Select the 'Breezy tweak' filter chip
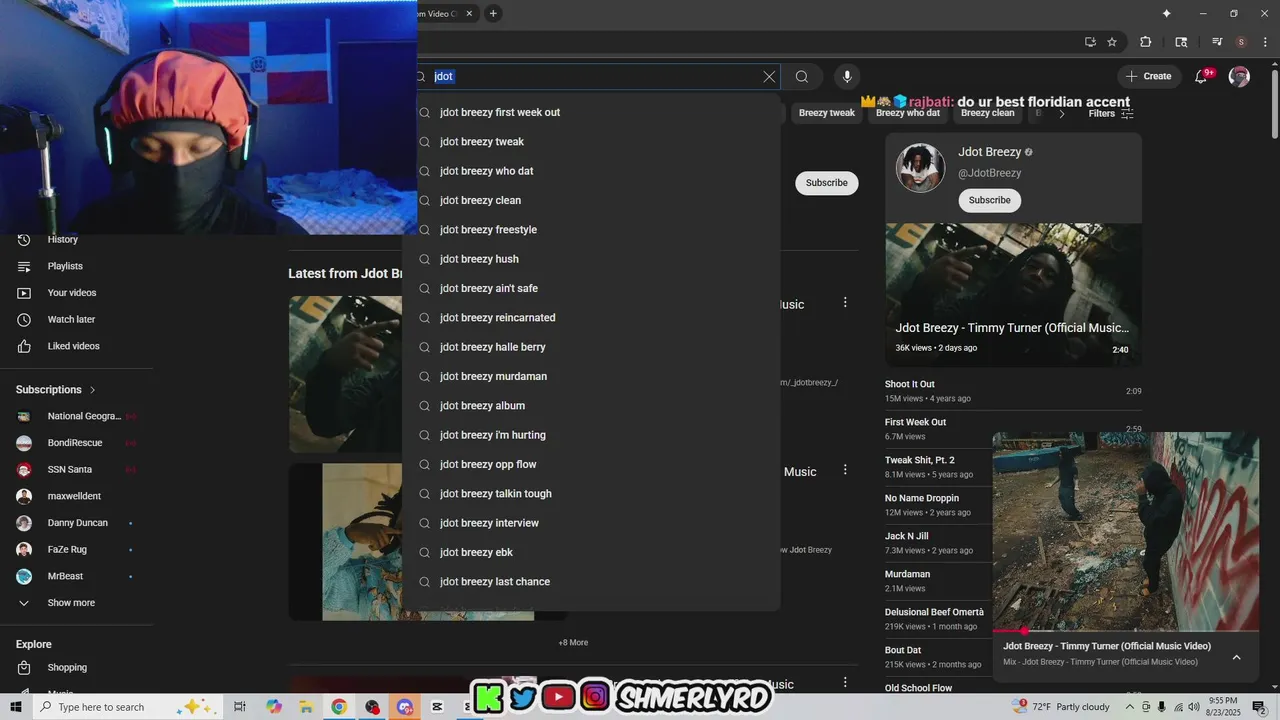1280x720 pixels. pos(827,113)
